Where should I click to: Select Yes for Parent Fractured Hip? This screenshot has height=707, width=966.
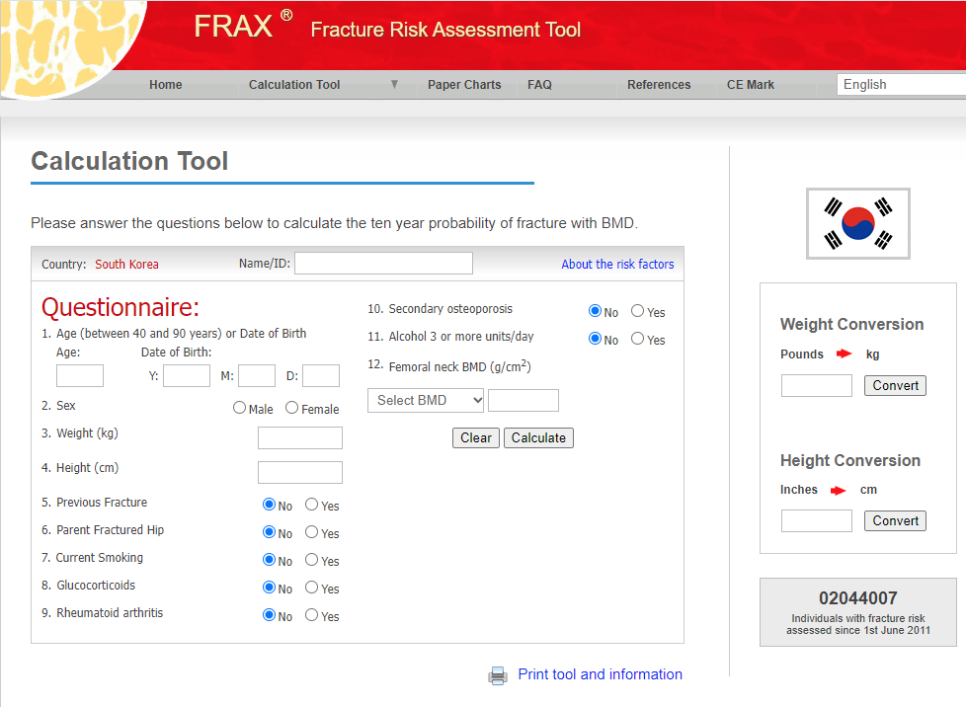(312, 531)
